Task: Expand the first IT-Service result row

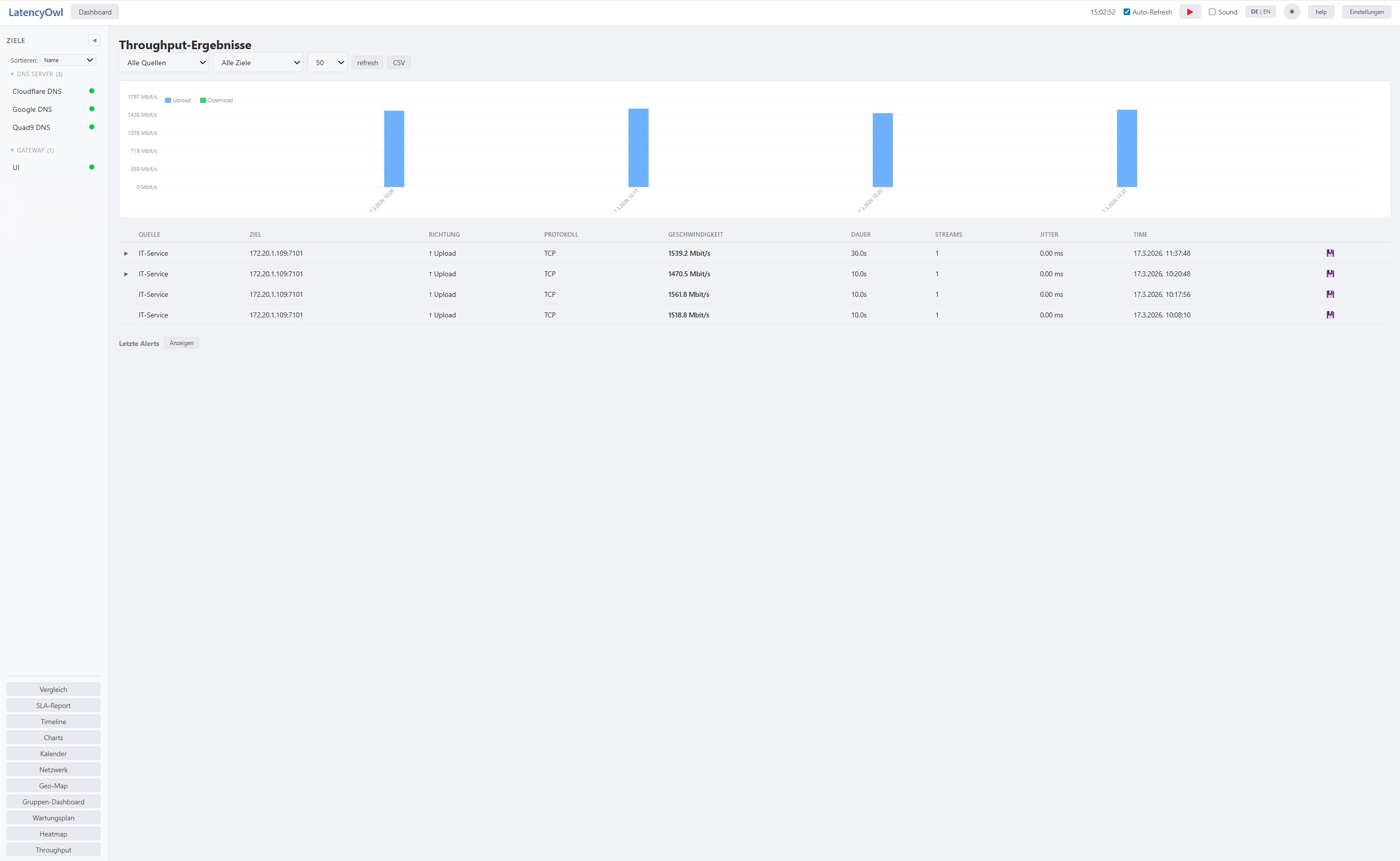Action: 126,253
